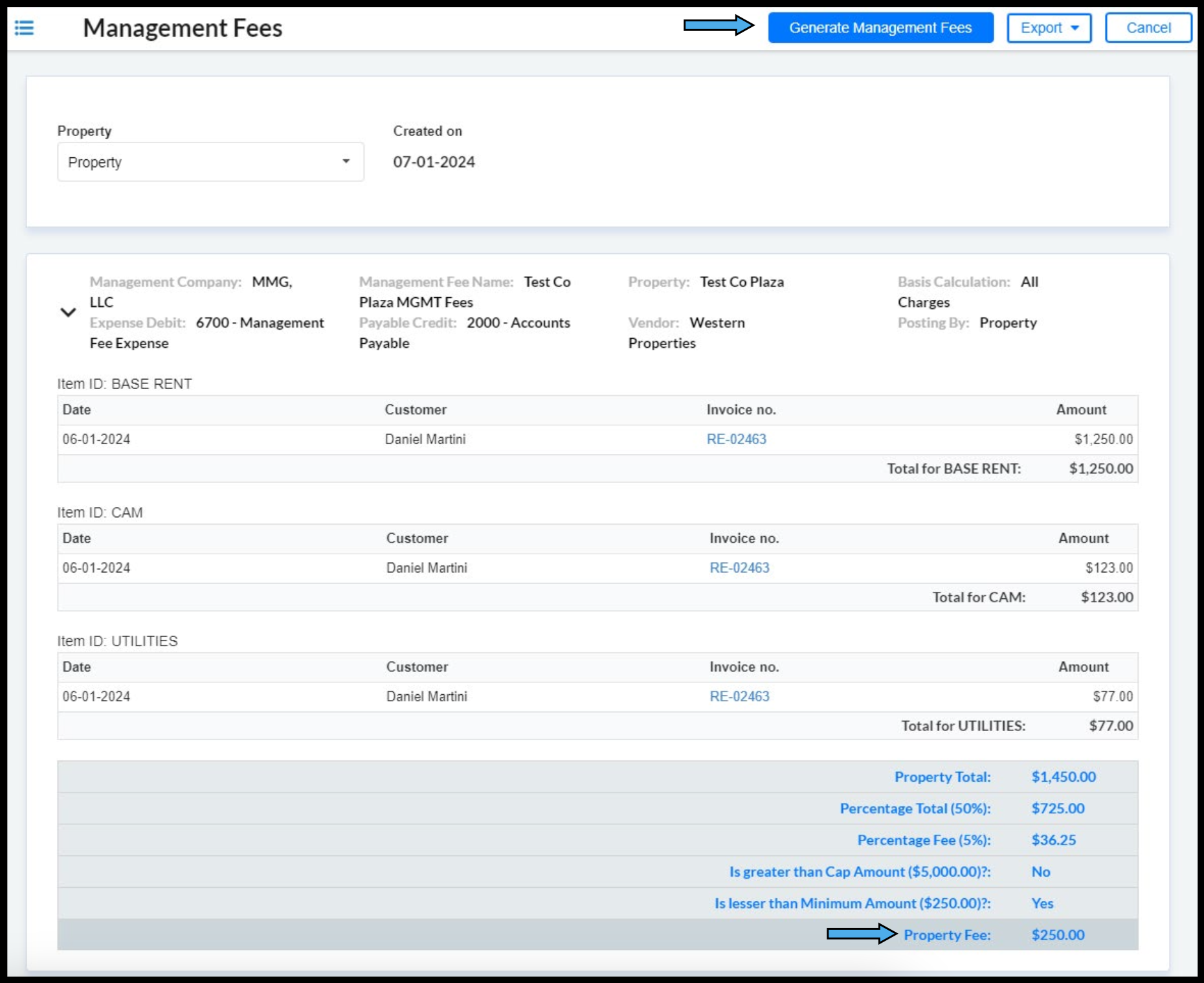
Task: Click Total for CAM label
Action: click(979, 597)
